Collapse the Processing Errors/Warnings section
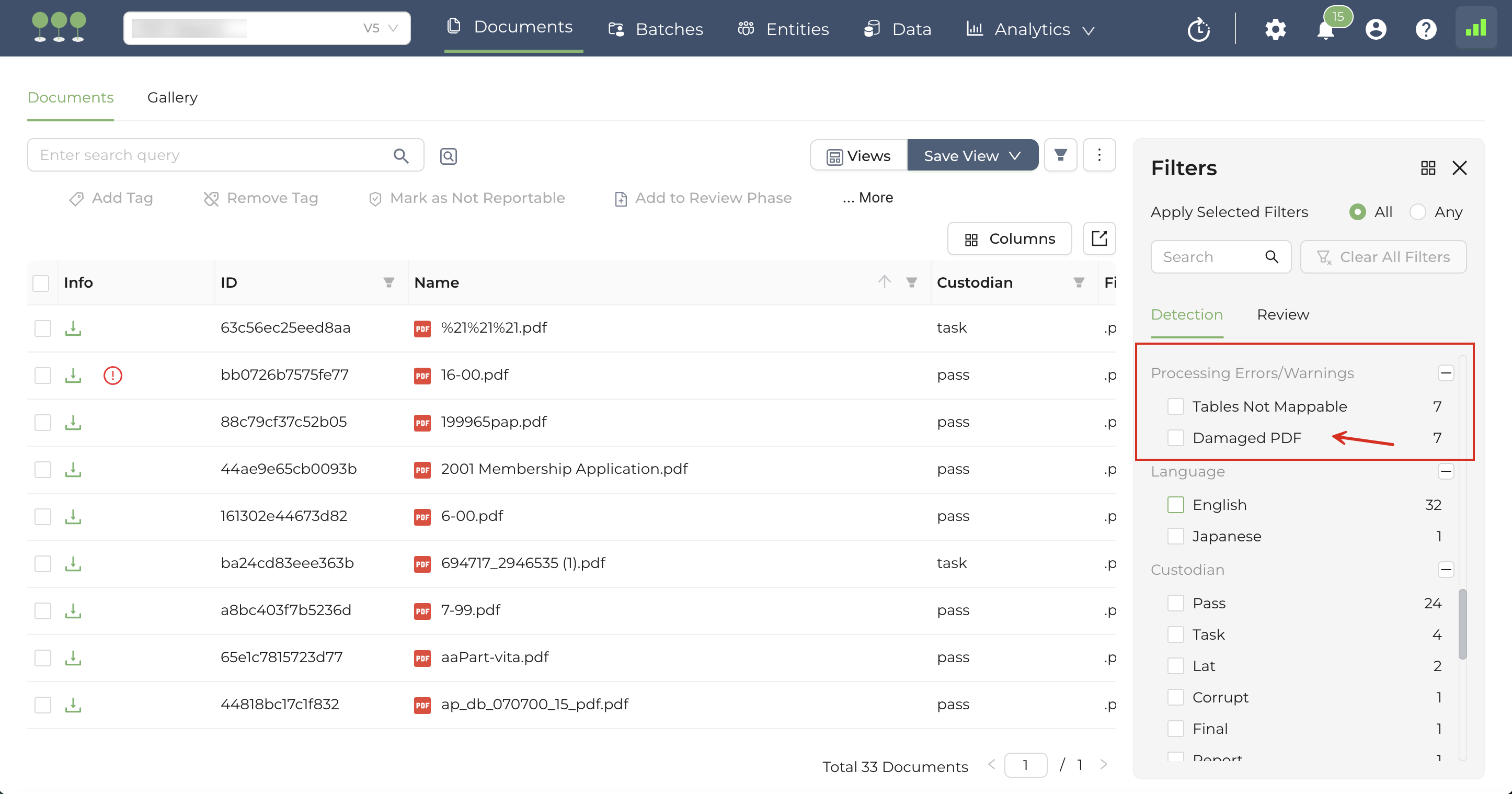Screen dimensions: 1512x794 pyautogui.click(x=1445, y=373)
